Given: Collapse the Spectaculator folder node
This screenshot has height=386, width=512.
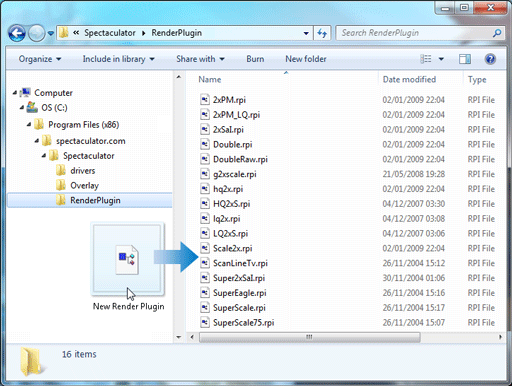Looking at the screenshot, I should pos(44,156).
